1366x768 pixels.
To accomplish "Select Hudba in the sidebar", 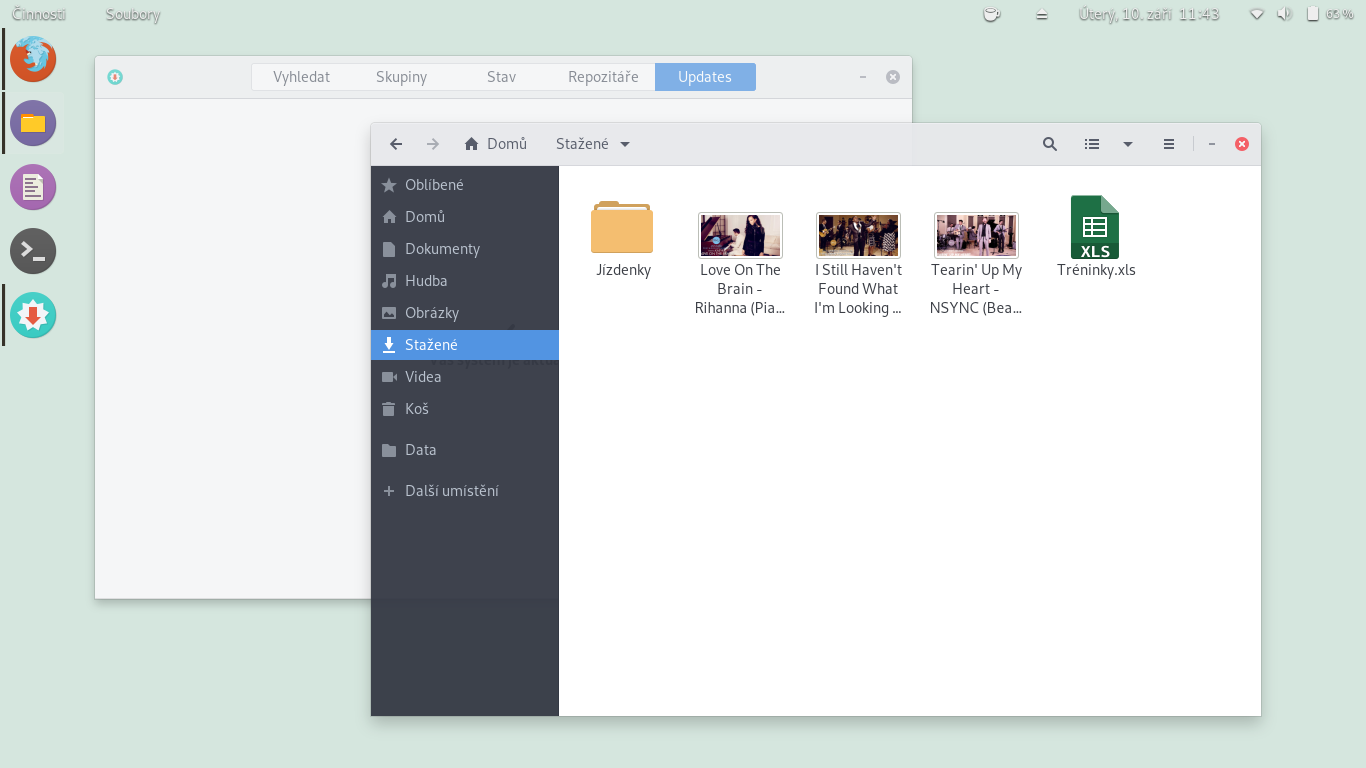I will coord(427,281).
